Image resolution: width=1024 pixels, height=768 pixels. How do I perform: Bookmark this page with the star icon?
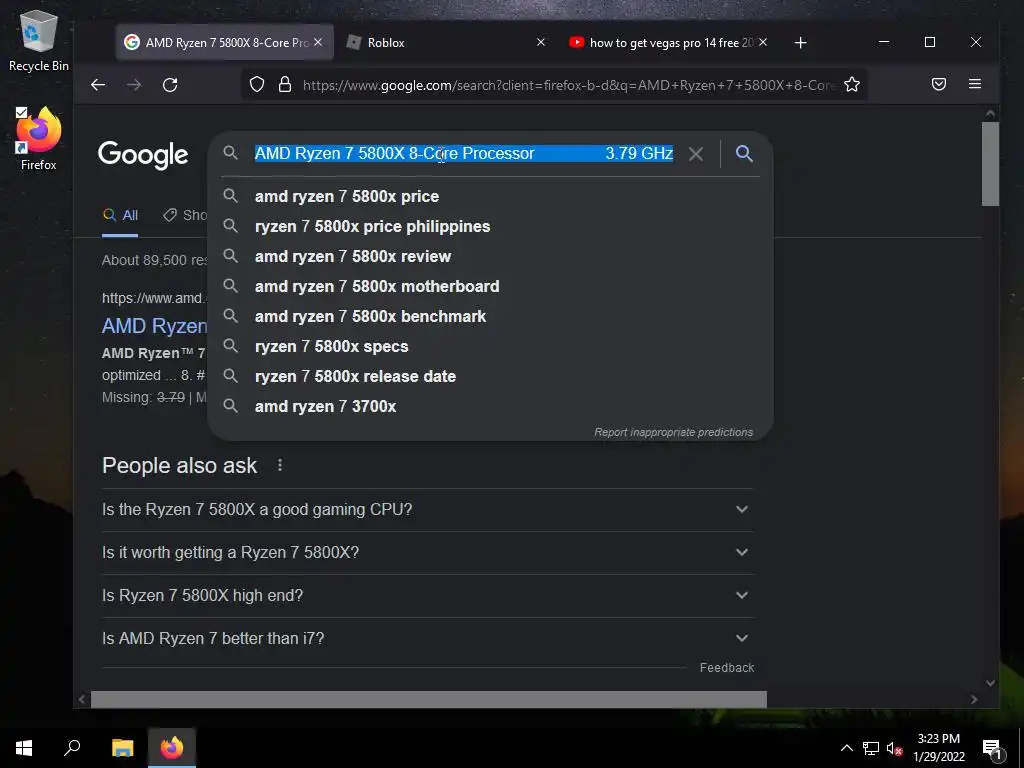point(852,84)
